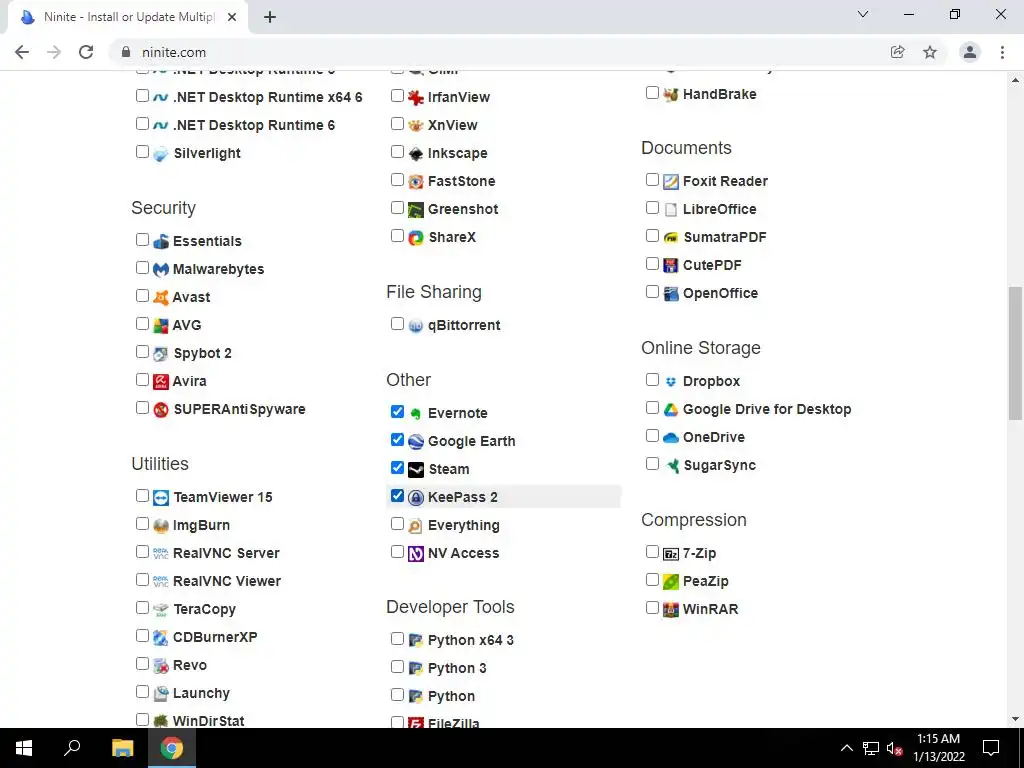
Task: Uncheck the KeePass 2 checkbox
Action: pyautogui.click(x=397, y=496)
